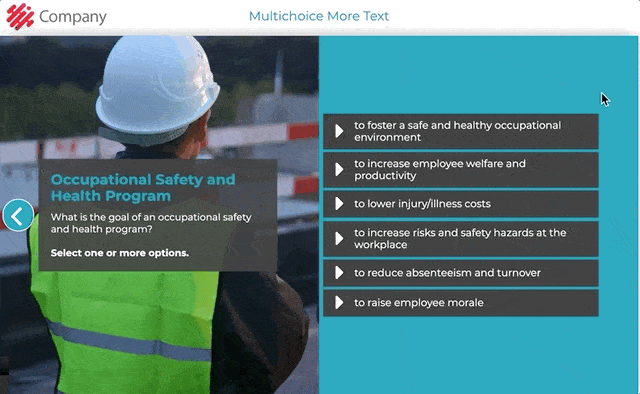The image size is (640, 394).
Task: Click arrow icon beside 'reduce absenteeism' option
Action: [x=339, y=272]
